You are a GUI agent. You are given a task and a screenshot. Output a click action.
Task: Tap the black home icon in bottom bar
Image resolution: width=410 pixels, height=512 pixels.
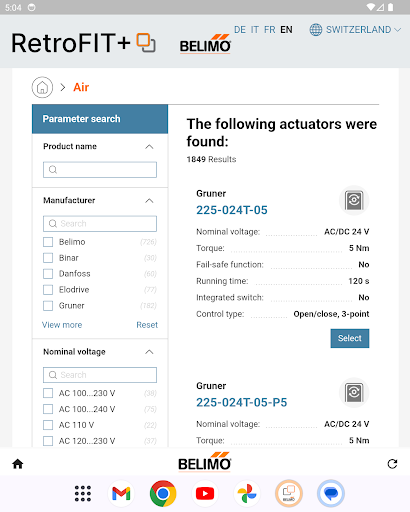(x=18, y=464)
